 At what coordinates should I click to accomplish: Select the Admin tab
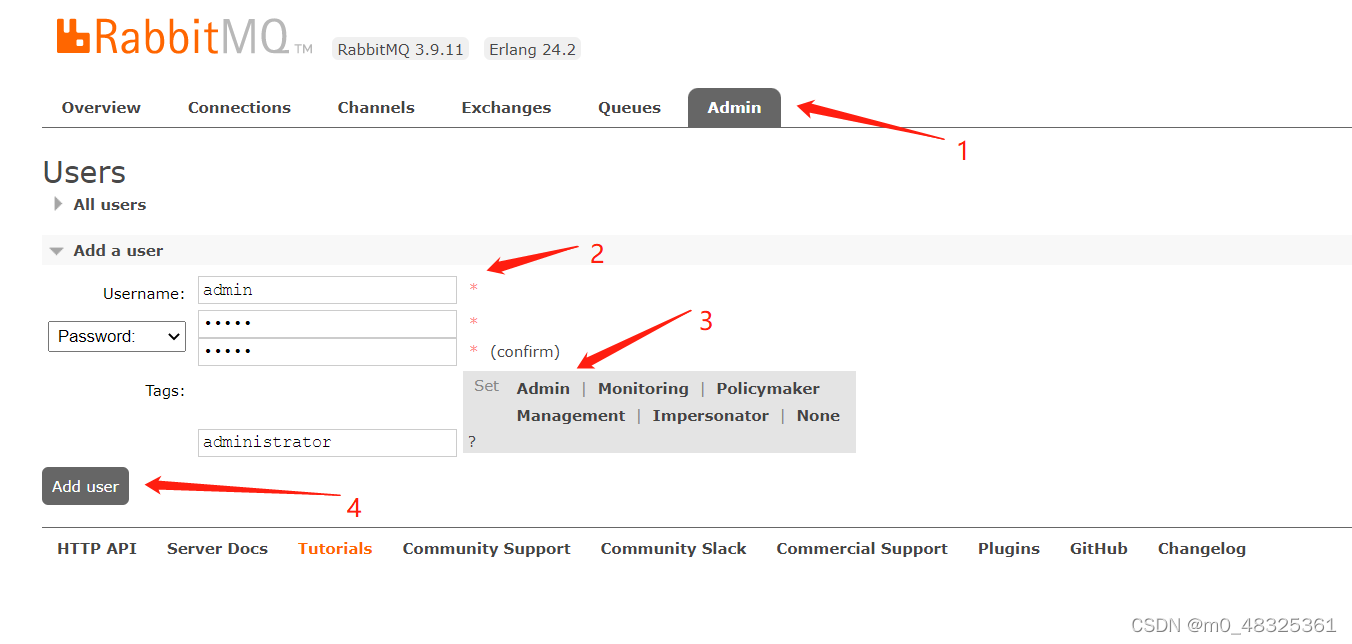(x=734, y=108)
